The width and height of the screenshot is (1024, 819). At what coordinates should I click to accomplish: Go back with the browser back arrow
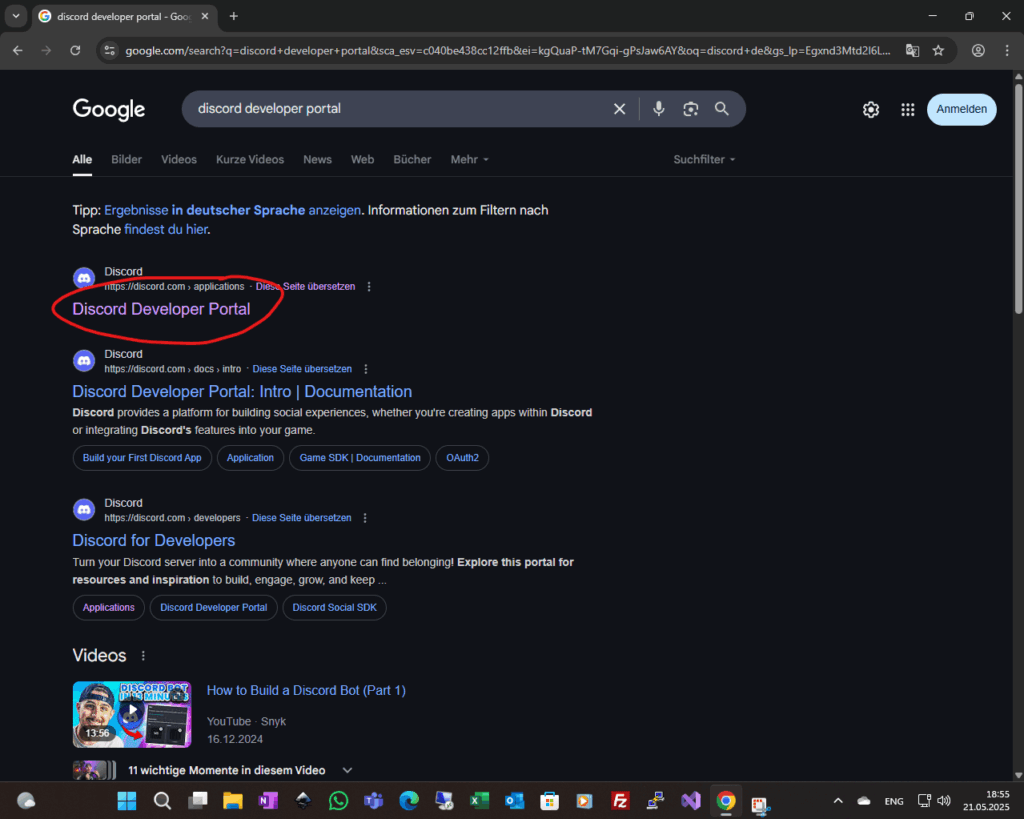18,50
